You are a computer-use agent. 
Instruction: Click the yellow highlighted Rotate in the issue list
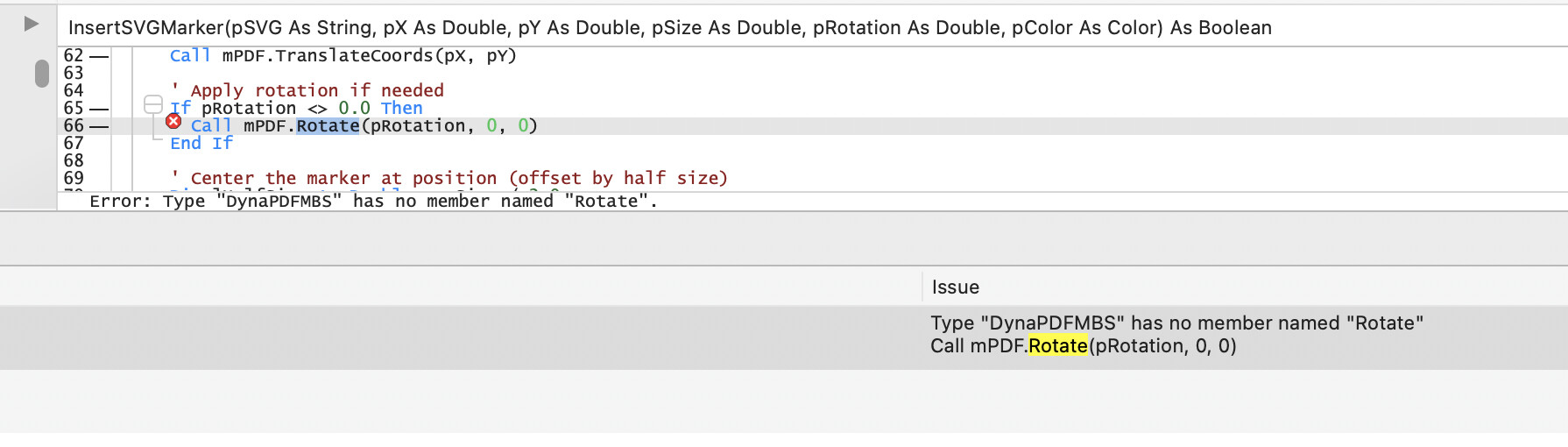[x=1057, y=346]
